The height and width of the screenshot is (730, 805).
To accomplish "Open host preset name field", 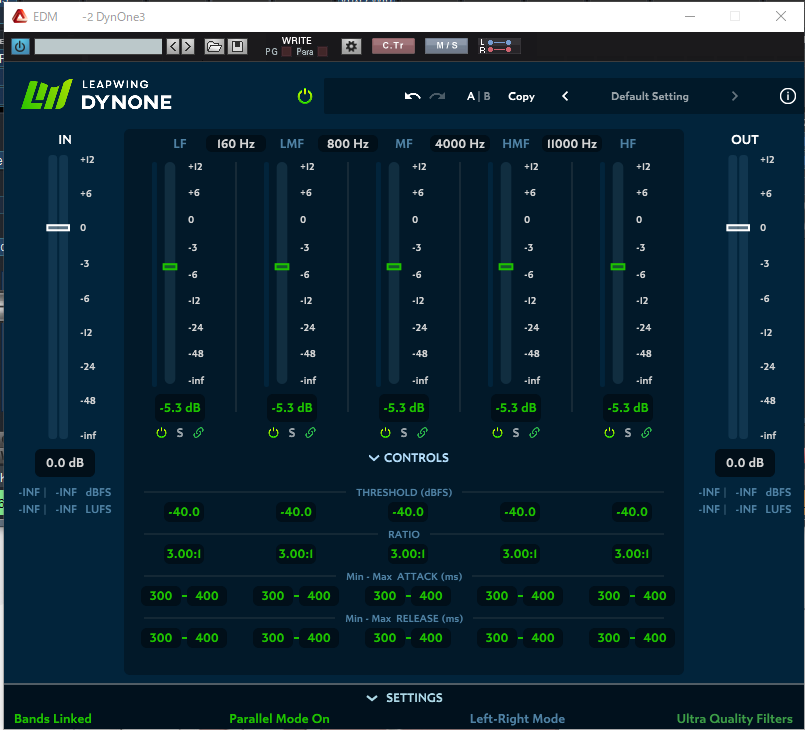I will coord(98,47).
